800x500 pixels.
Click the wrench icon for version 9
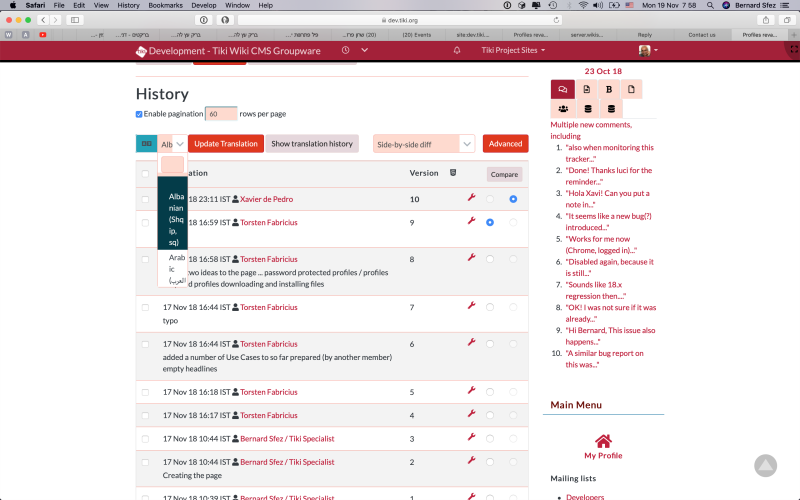tap(471, 220)
